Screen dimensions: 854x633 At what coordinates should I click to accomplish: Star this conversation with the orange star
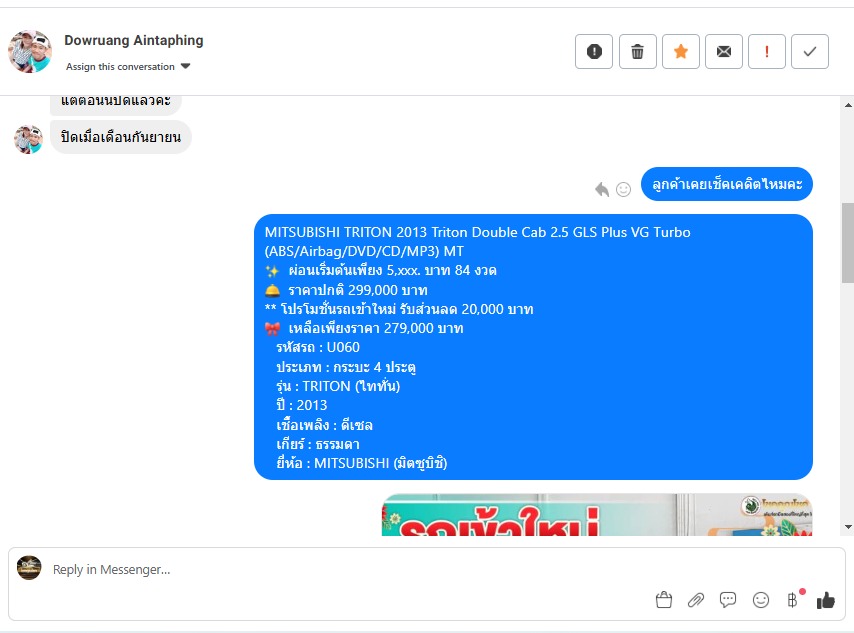click(680, 52)
